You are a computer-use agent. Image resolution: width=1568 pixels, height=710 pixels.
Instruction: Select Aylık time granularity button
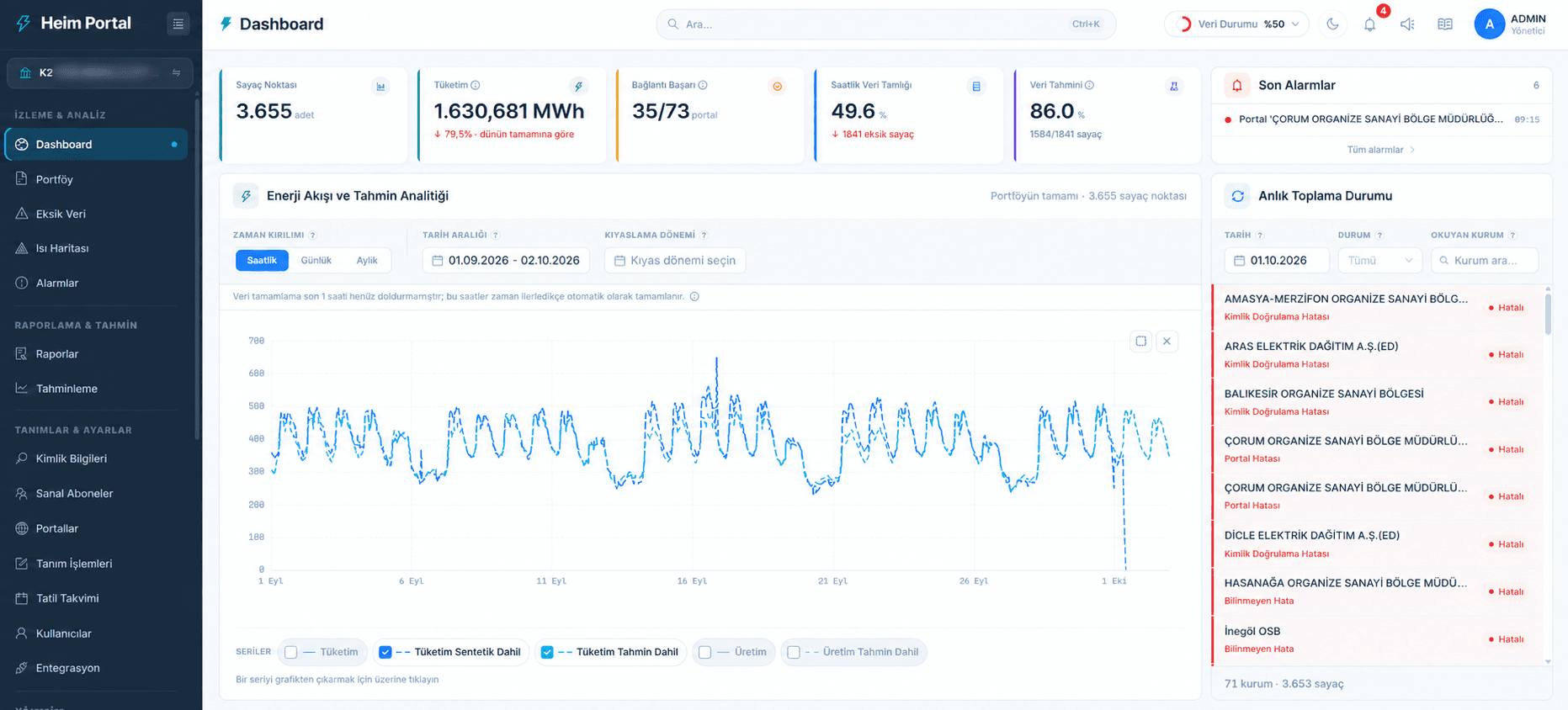pyautogui.click(x=367, y=261)
